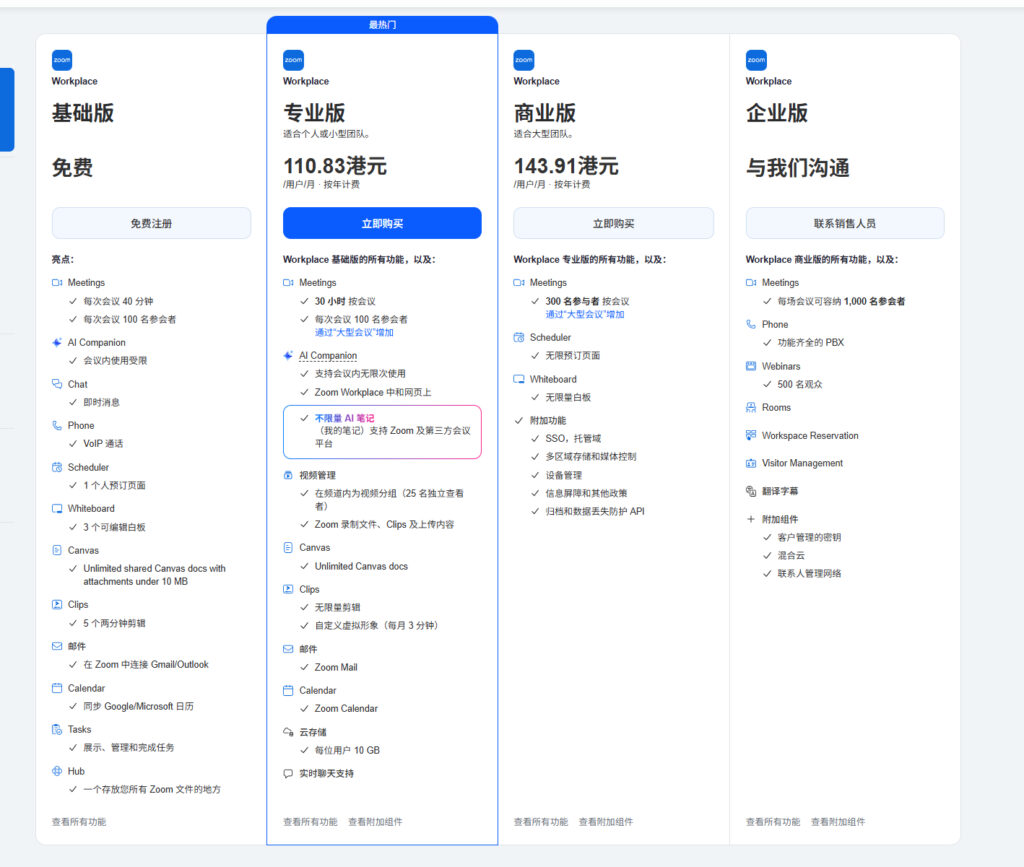Click the Zoom logo in the 企业版 plan
This screenshot has height=867, width=1024.
[x=756, y=60]
